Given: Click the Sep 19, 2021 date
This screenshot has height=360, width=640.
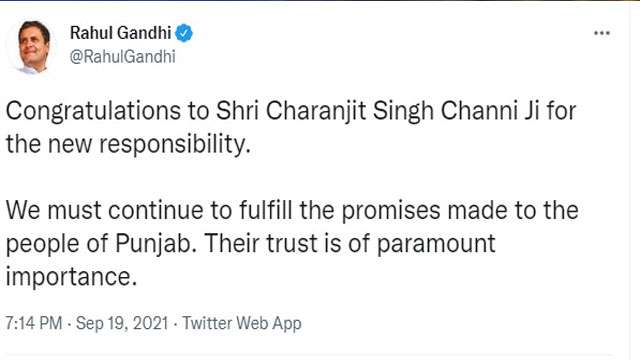Looking at the screenshot, I should point(122,323).
